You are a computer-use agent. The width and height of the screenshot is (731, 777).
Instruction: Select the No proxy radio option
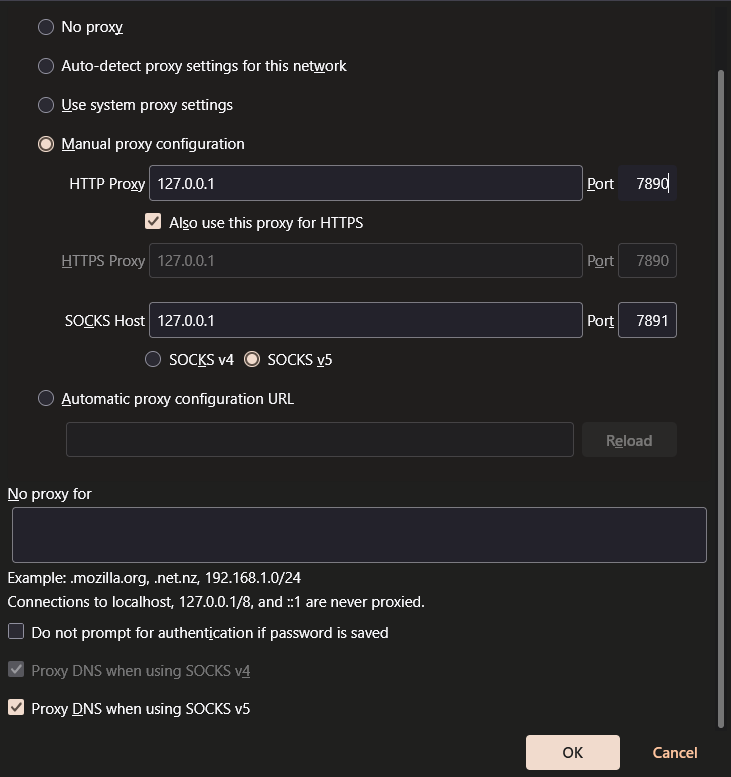[46, 27]
